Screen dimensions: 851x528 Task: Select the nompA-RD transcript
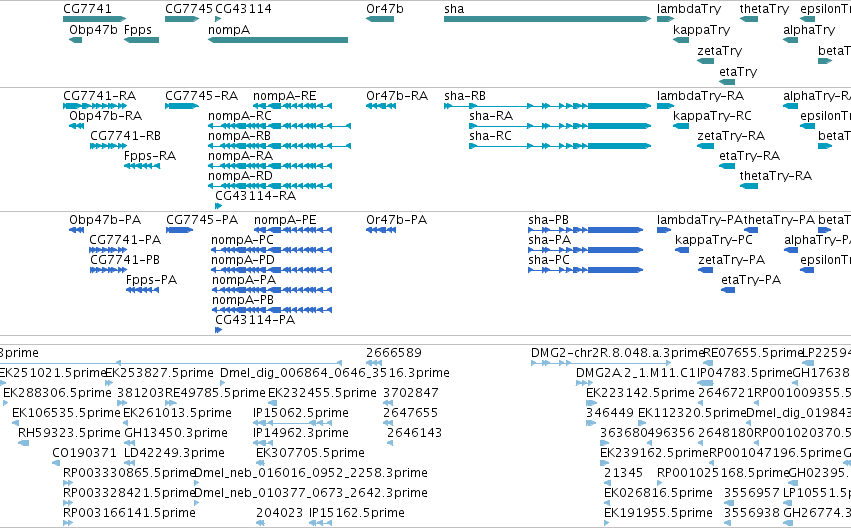270,186
